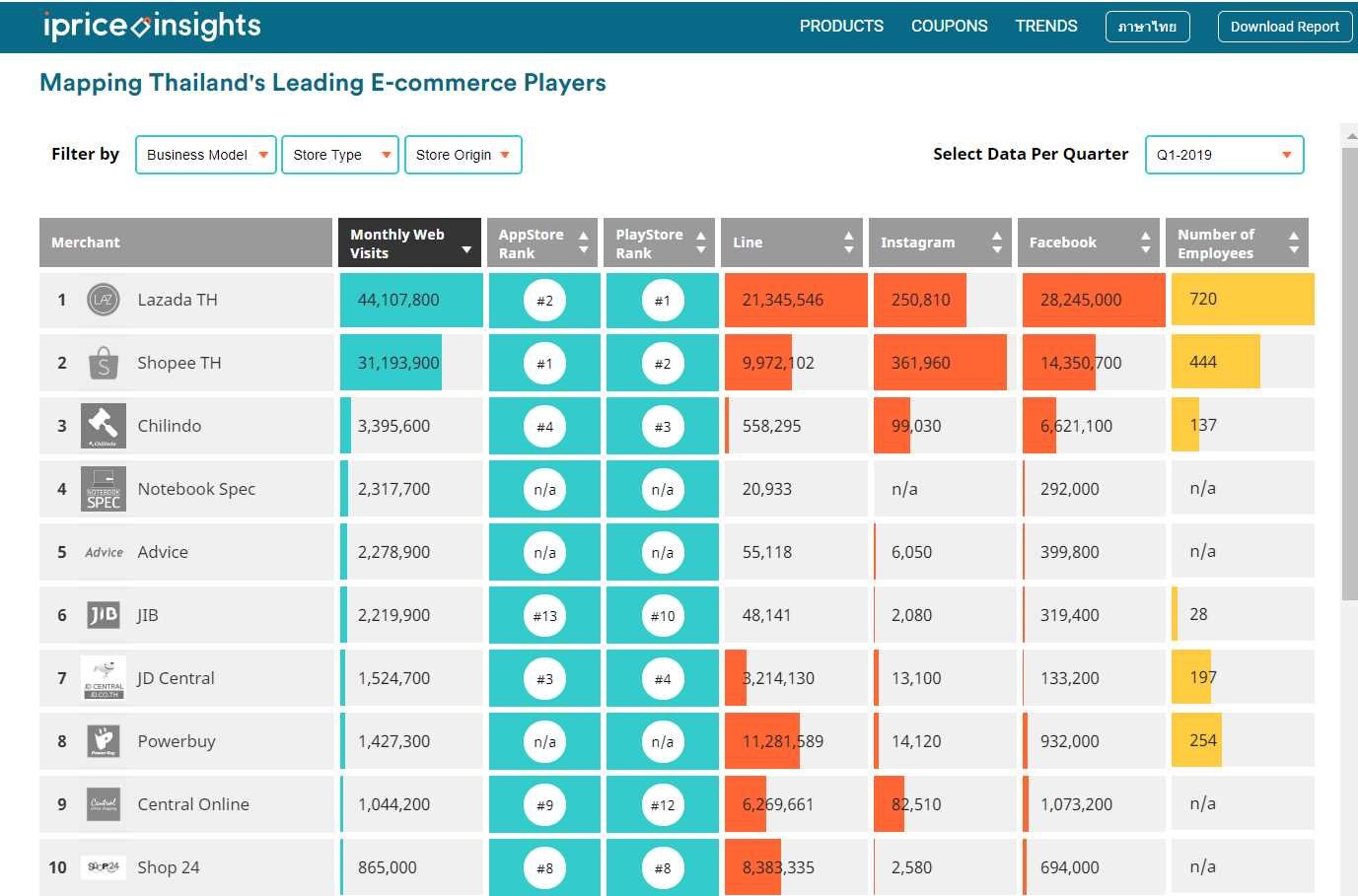
Task: Click Central Online PlayStore rank #12 badge
Action: point(663,805)
